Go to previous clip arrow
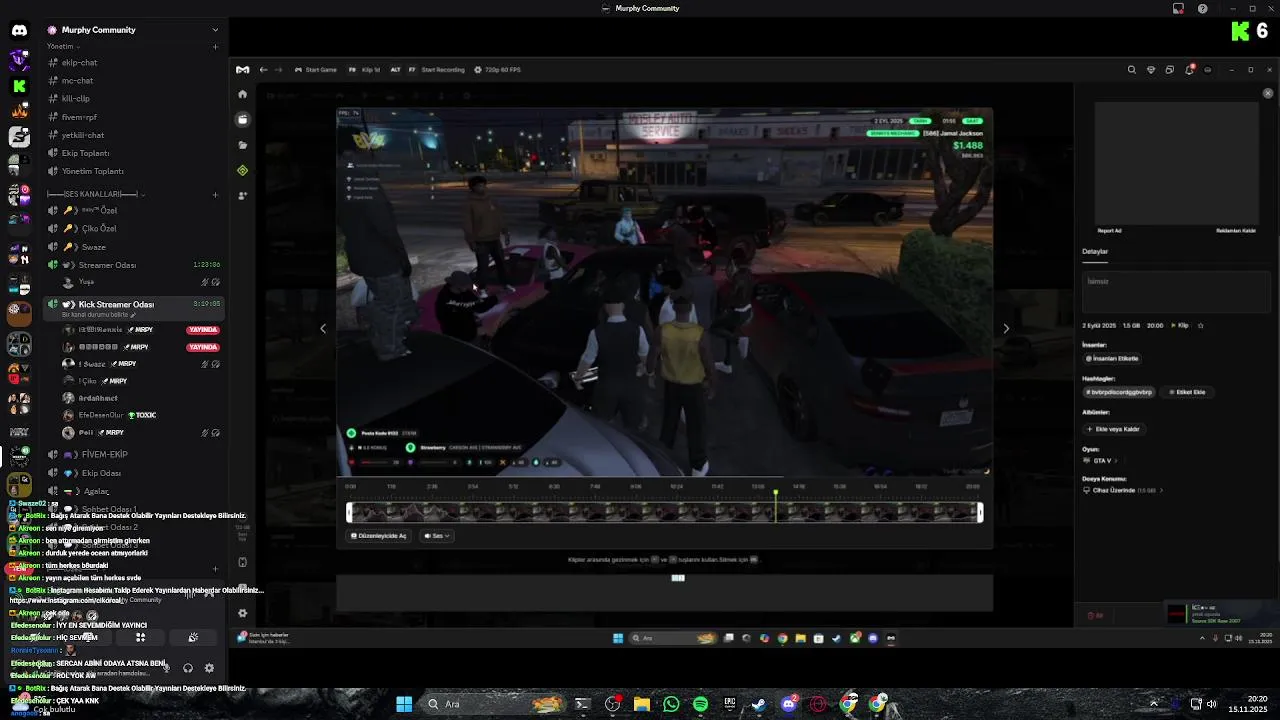The height and width of the screenshot is (720, 1280). pos(322,328)
